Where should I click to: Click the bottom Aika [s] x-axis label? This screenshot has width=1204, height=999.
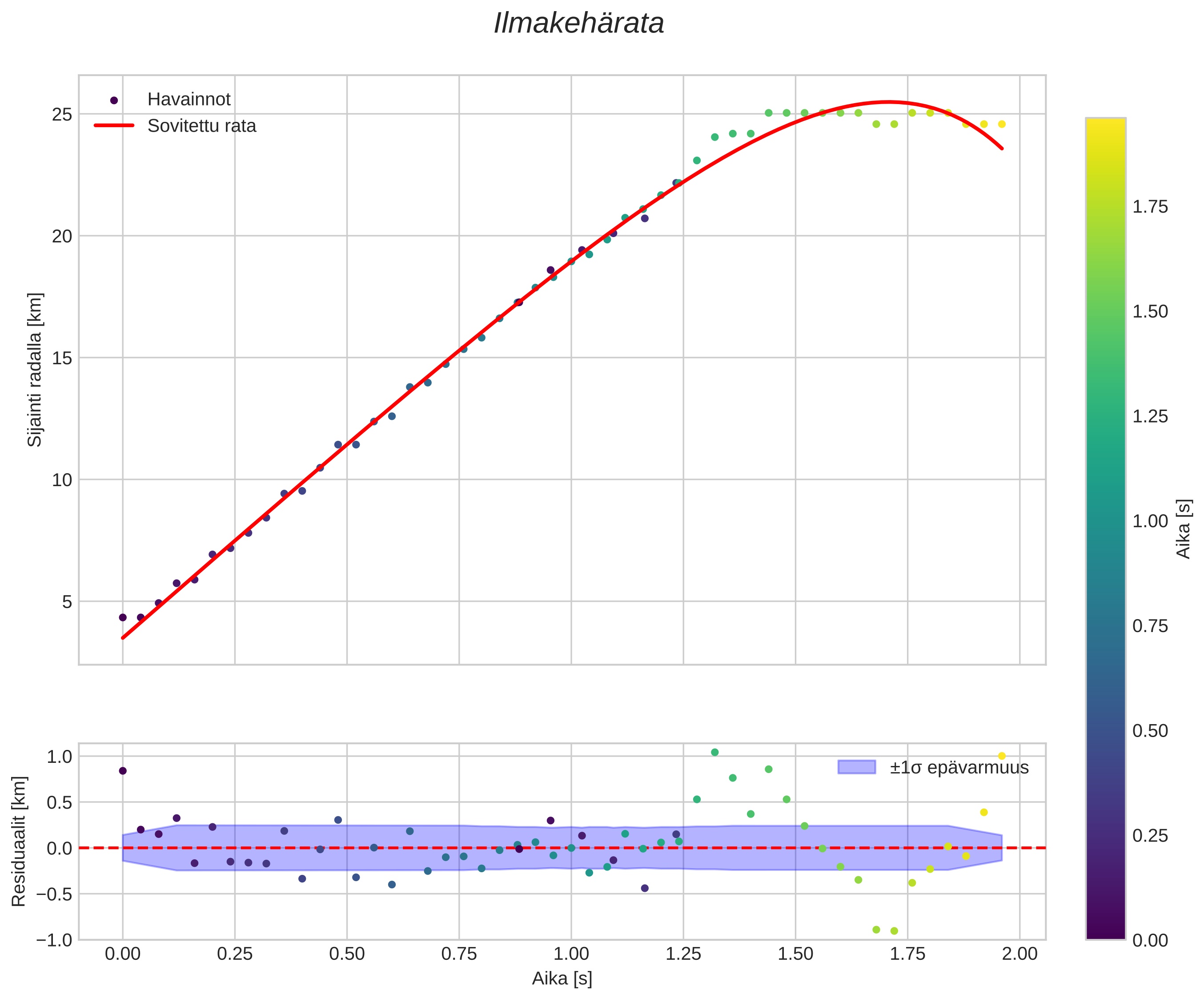(562, 979)
